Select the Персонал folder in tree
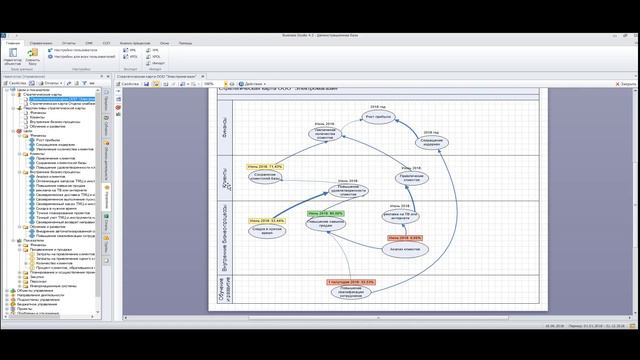640x360 pixels. tap(38, 281)
